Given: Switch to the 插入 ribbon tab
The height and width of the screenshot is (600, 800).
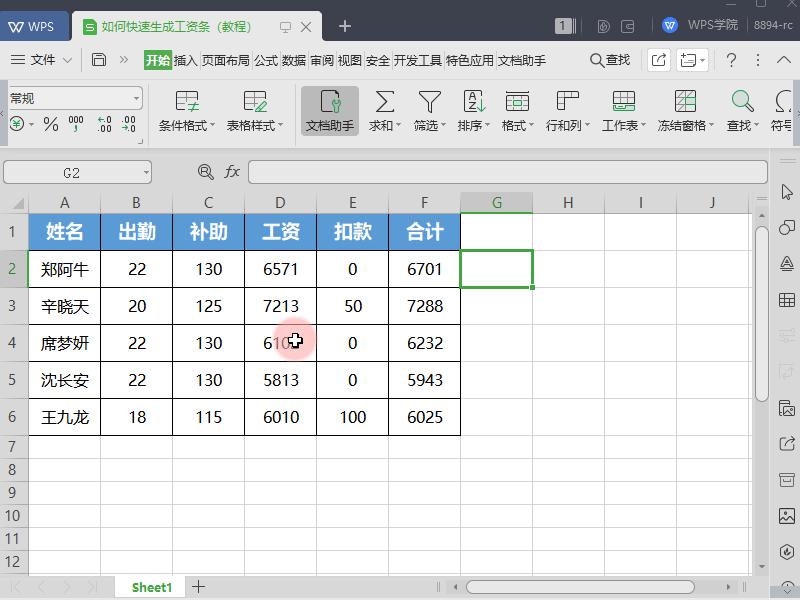Looking at the screenshot, I should [x=185, y=60].
